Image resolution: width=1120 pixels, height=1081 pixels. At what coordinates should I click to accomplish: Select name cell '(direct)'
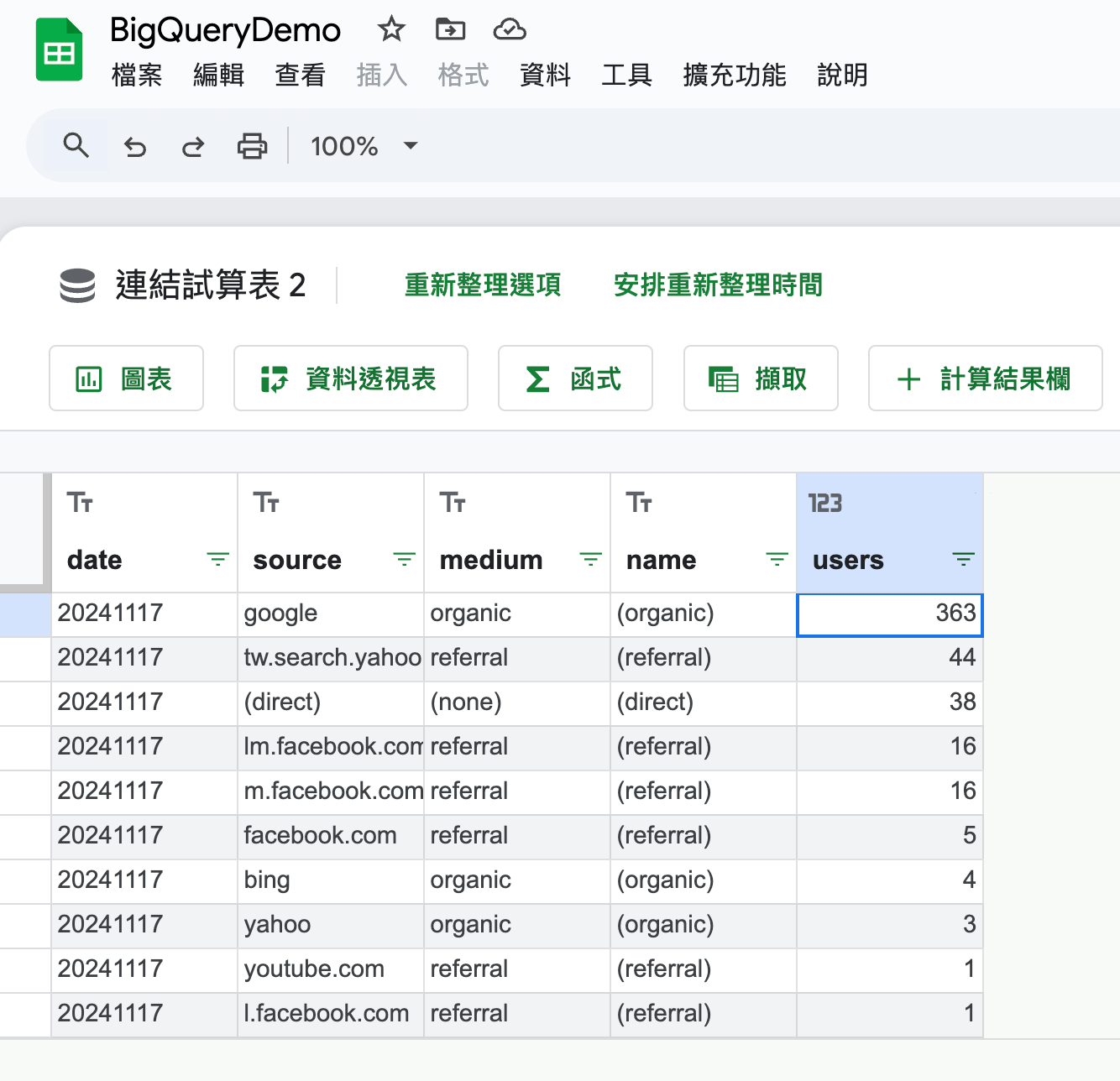(704, 703)
